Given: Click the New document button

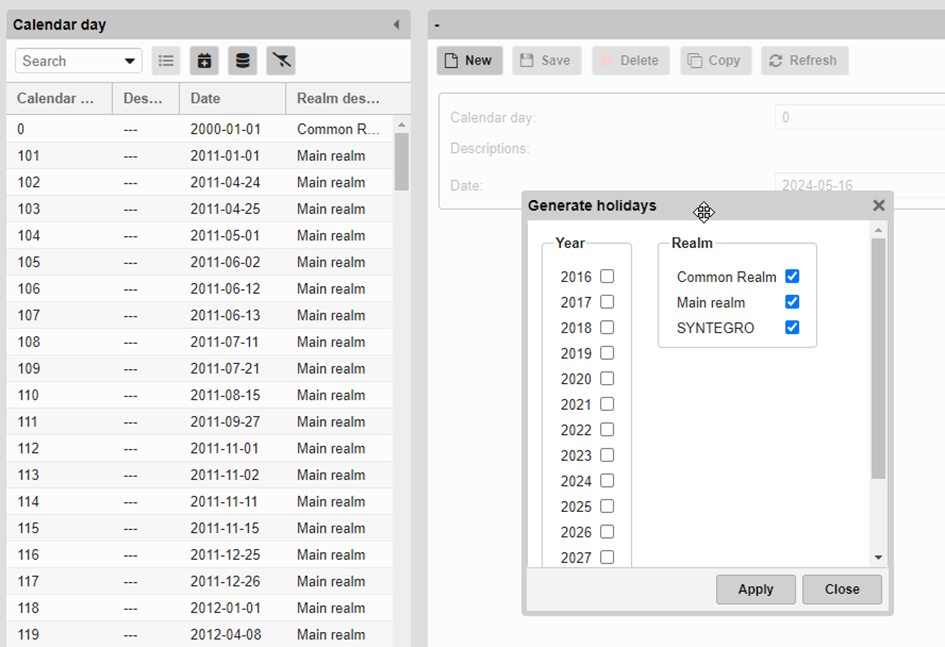Looking at the screenshot, I should click(x=469, y=60).
